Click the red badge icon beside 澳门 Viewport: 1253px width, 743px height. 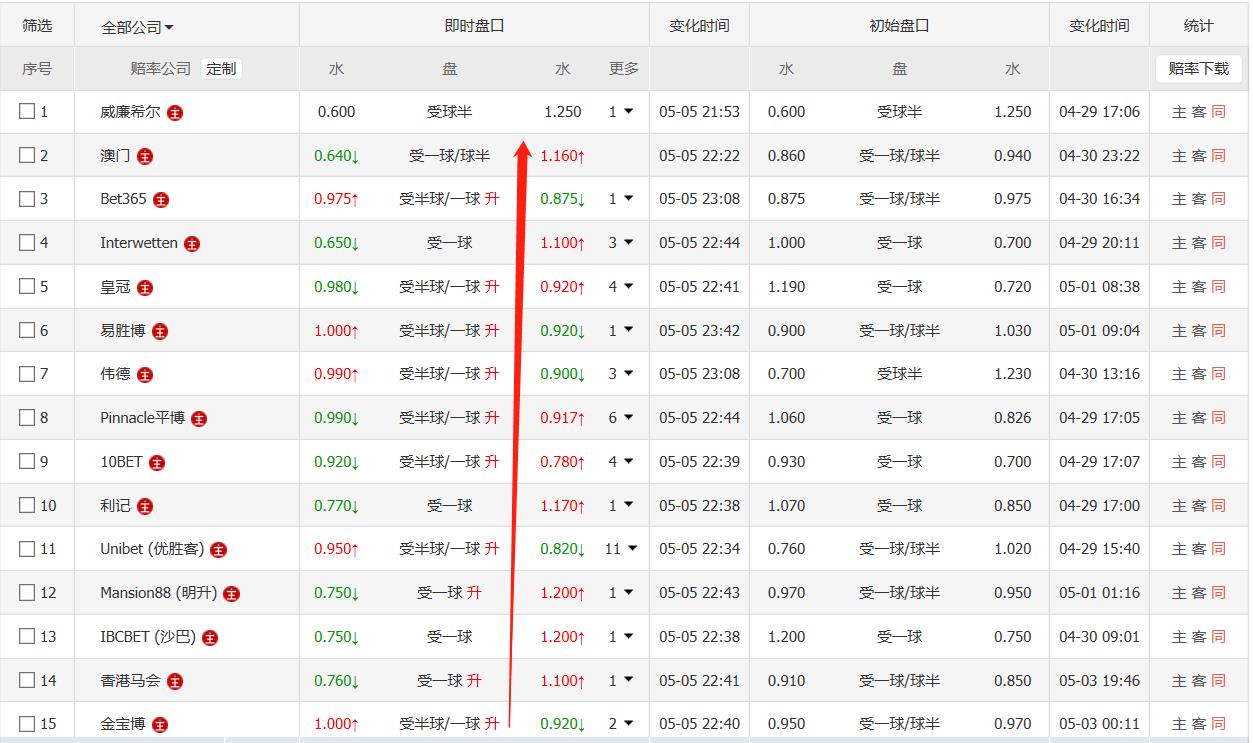145,157
